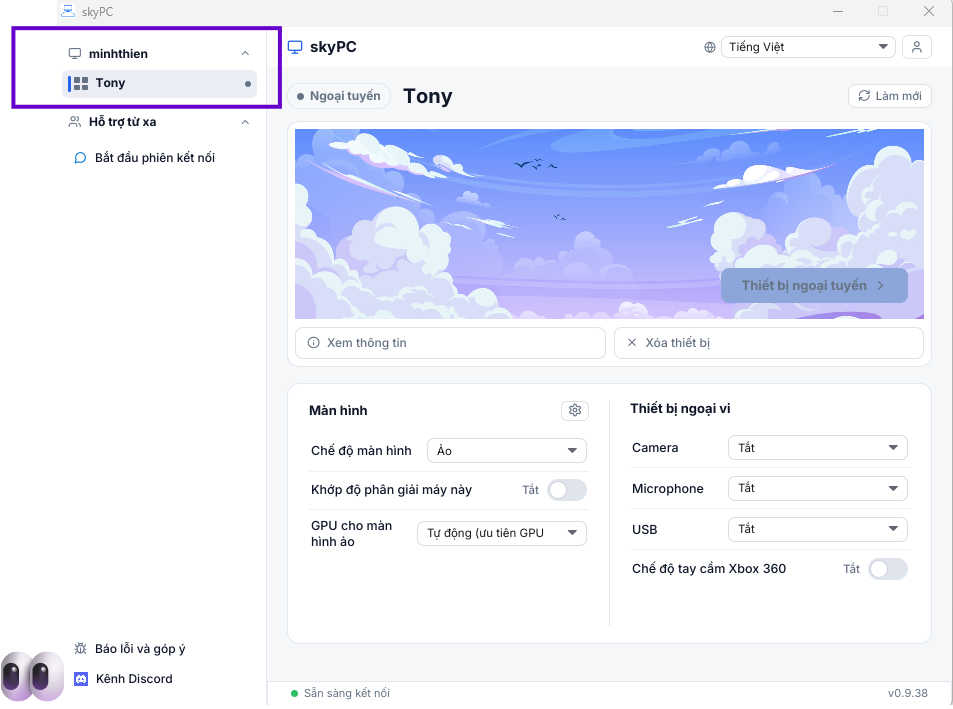Open Bắt đầu phiên kết nối
Viewport: 953px width, 709px height.
point(145,158)
